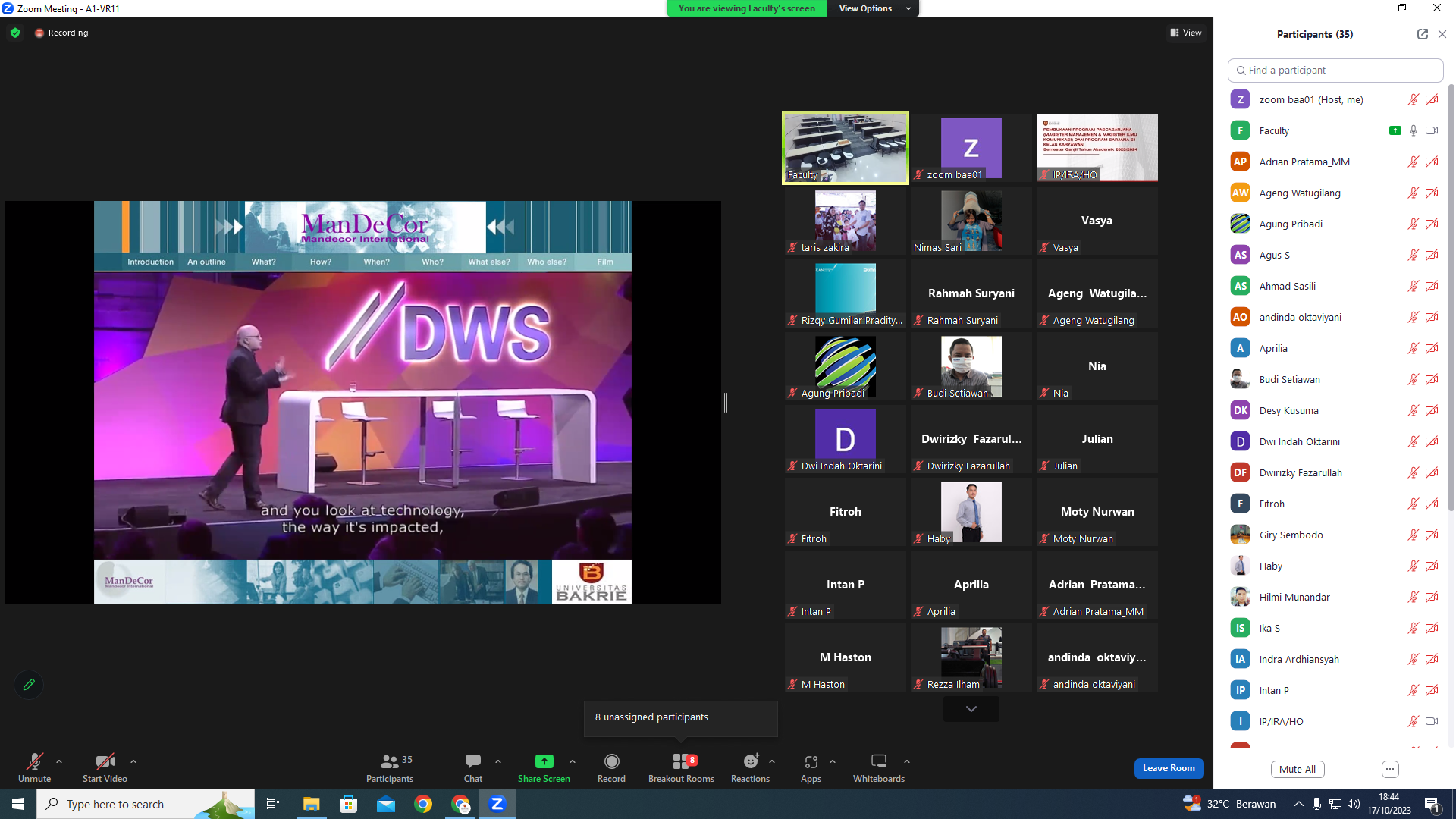Image resolution: width=1456 pixels, height=819 pixels.
Task: Toggle video for Ageng Watugilang in list
Action: (1432, 193)
